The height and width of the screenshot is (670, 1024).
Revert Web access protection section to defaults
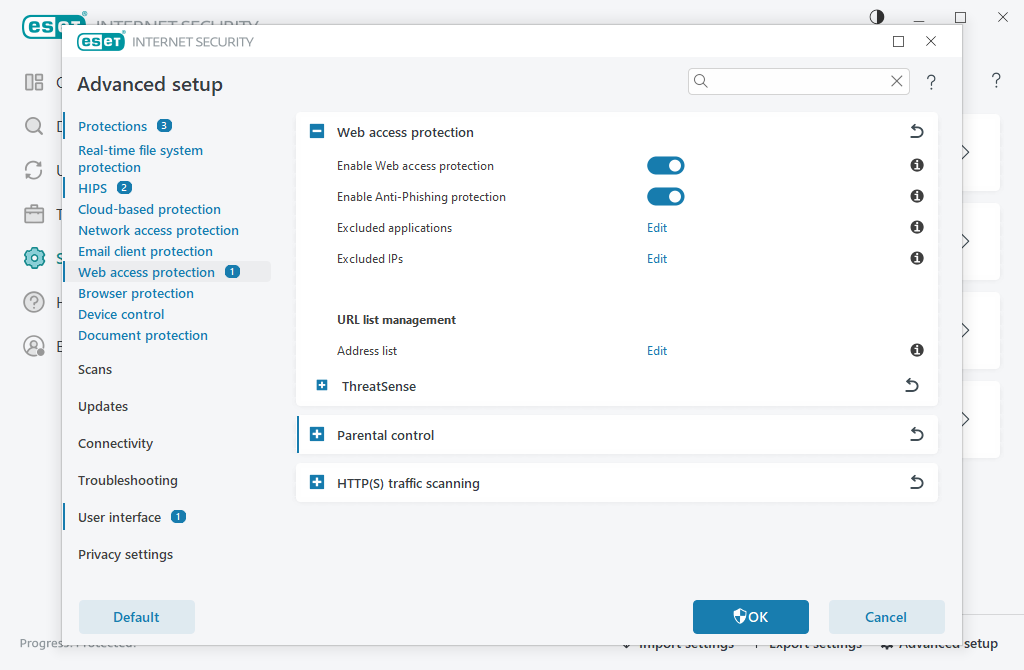coord(916,131)
